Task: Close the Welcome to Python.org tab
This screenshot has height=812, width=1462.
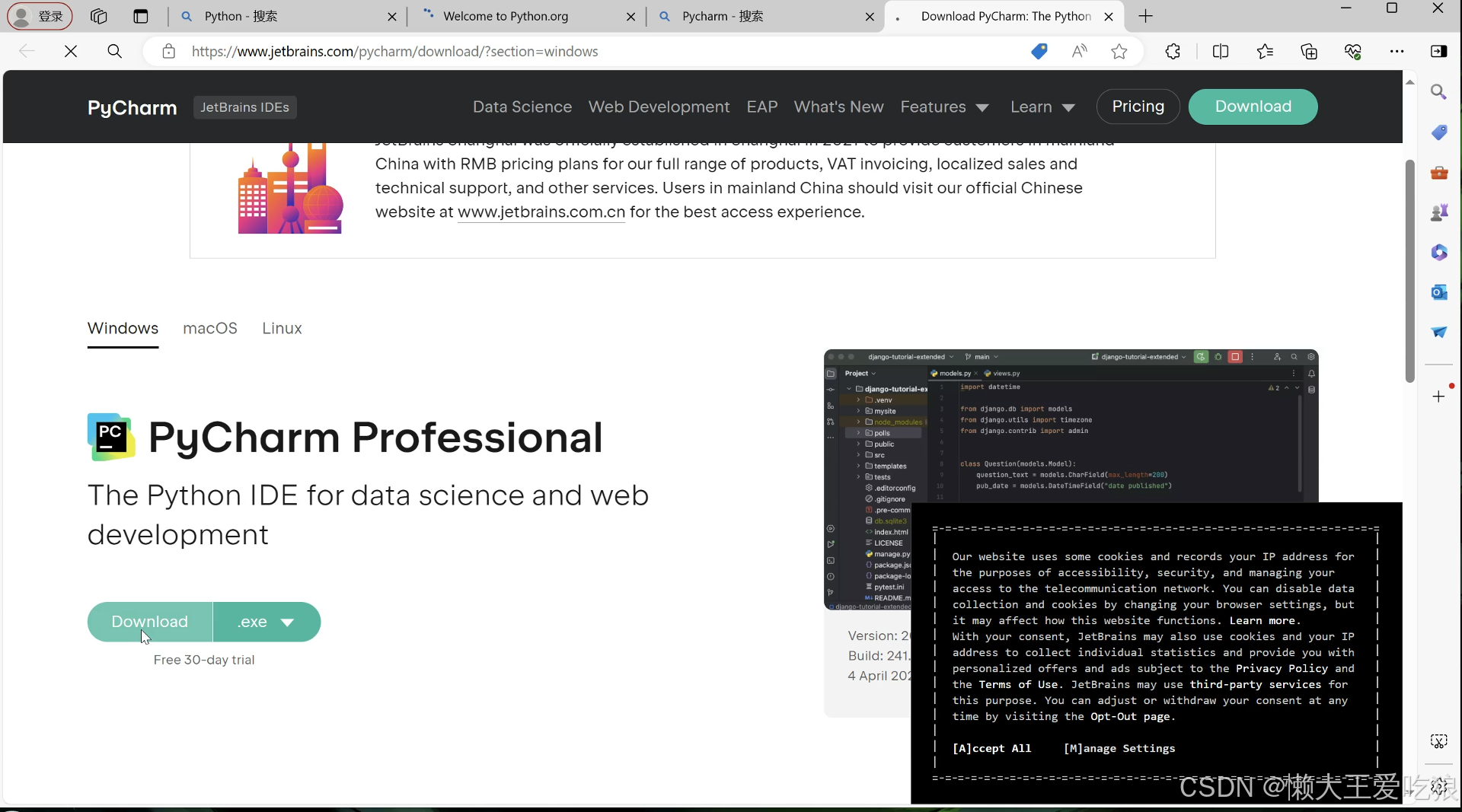Action: point(630,17)
